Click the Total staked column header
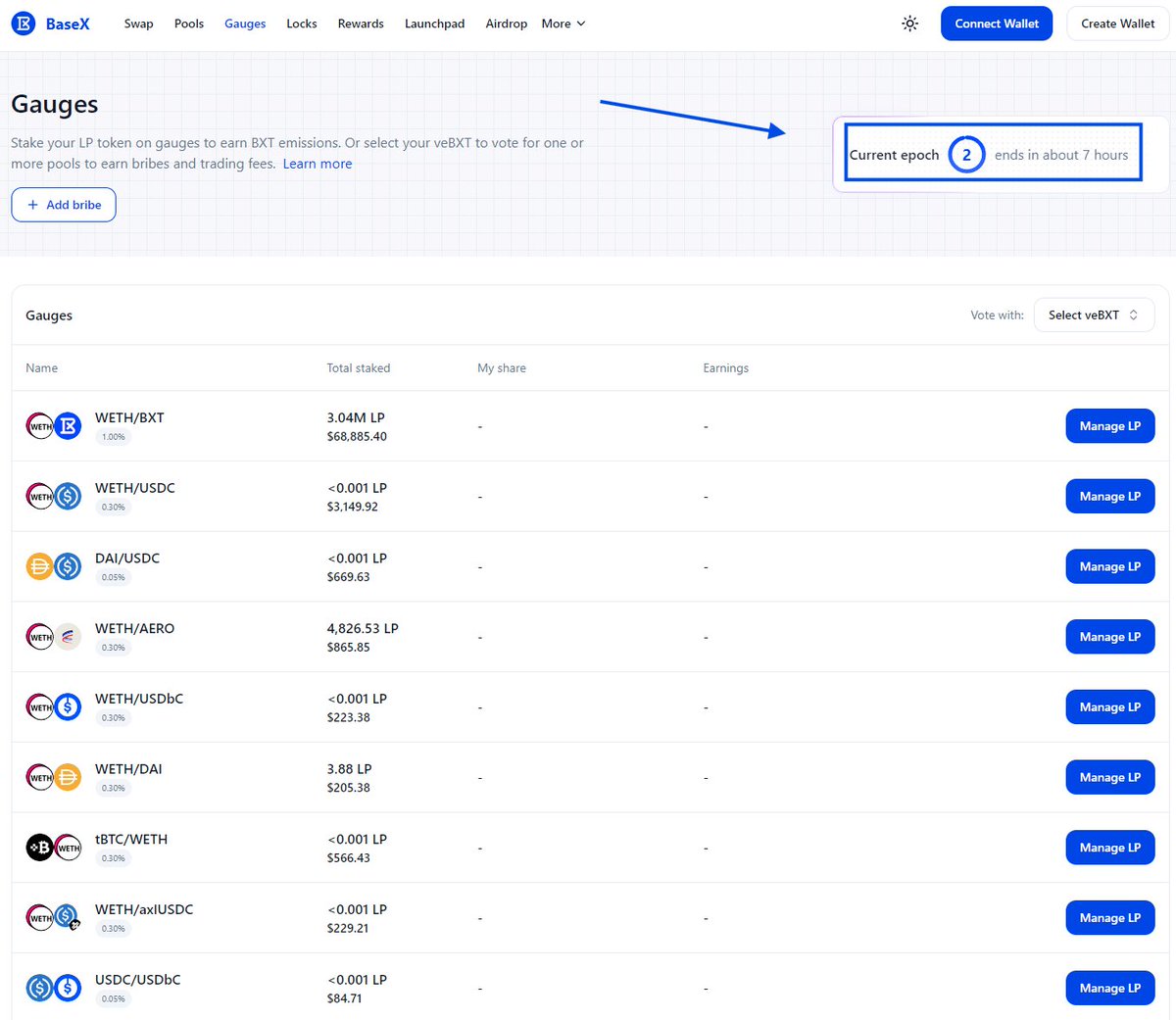Screen dimensions: 1176x1020 click(359, 368)
